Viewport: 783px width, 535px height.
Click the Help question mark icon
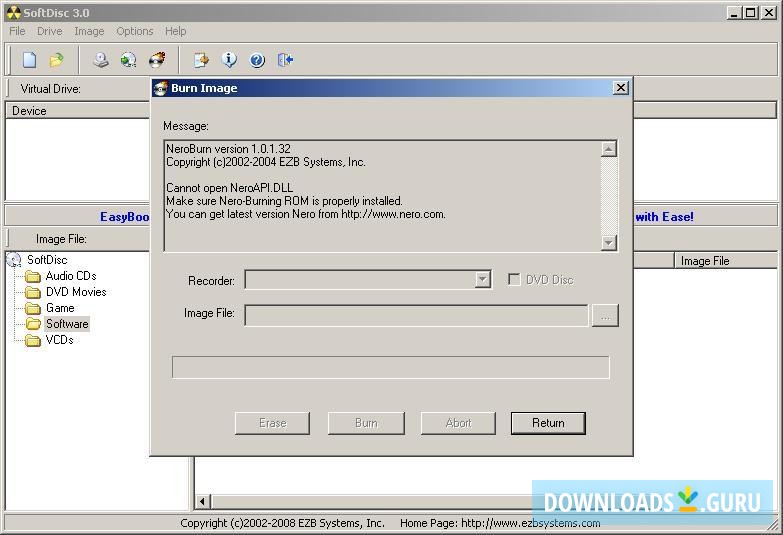click(257, 60)
